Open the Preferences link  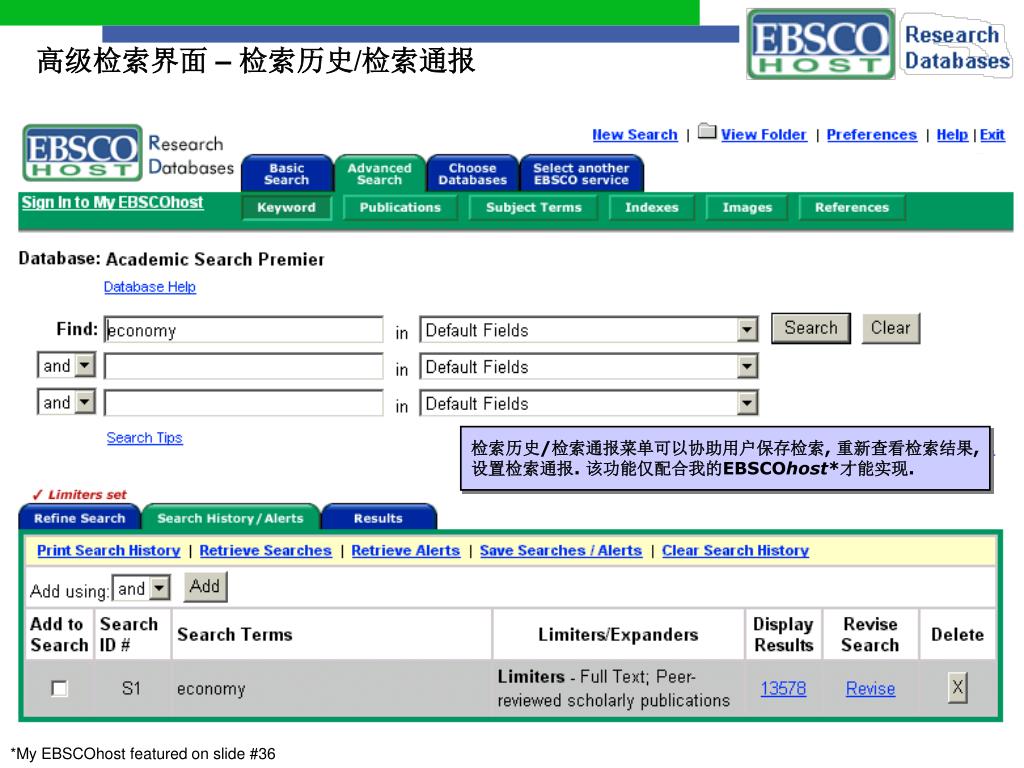point(872,135)
